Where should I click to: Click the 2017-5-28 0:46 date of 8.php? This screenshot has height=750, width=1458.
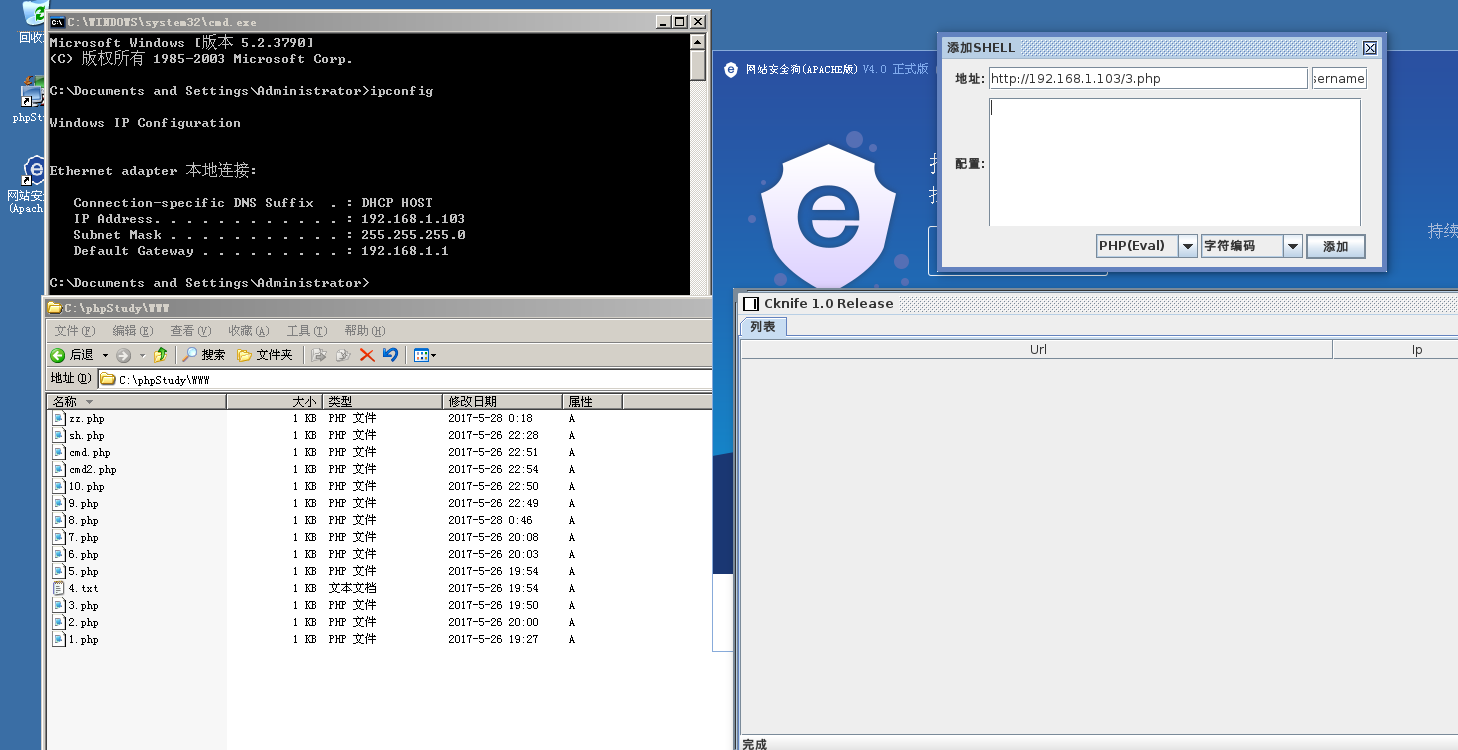click(491, 521)
